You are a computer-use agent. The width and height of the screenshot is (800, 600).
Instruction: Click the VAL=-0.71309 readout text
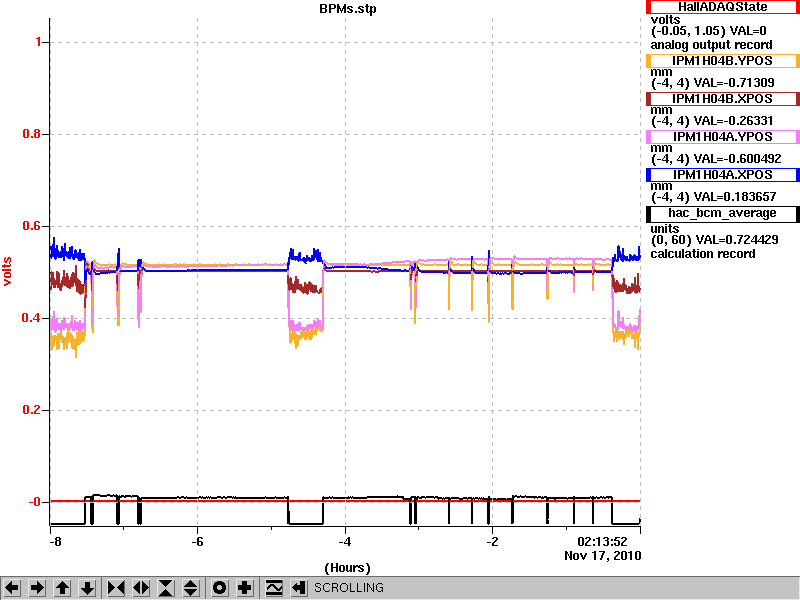735,83
